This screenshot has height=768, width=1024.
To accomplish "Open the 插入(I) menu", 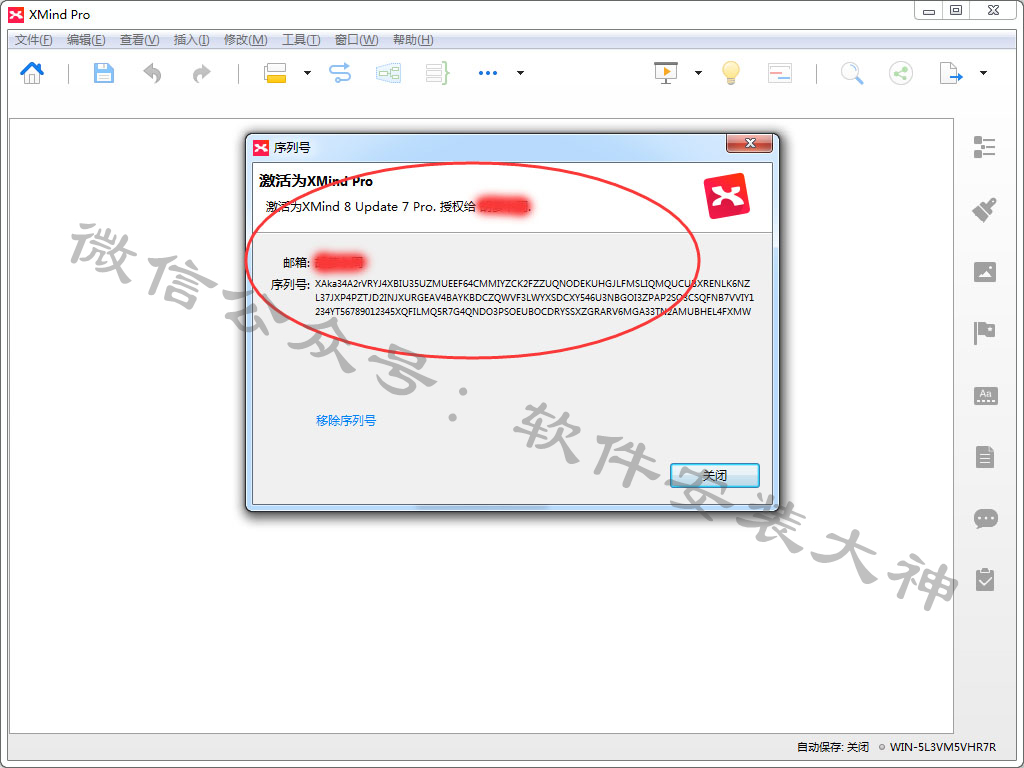I will click(191, 40).
